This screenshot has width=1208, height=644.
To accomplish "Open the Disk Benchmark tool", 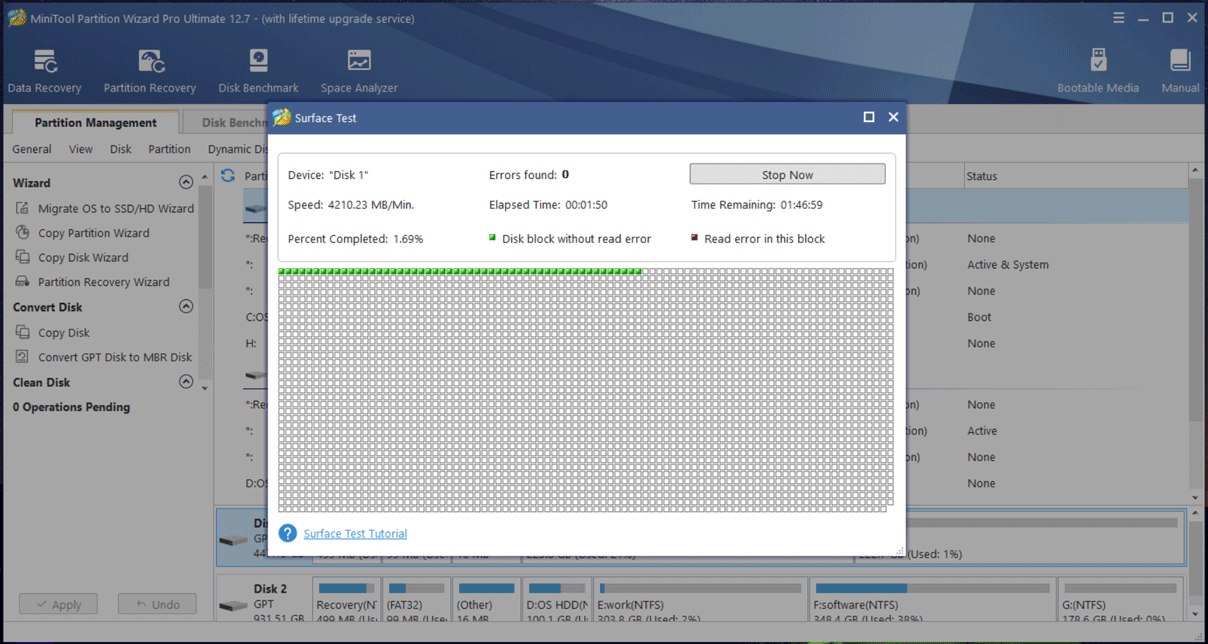I will tap(258, 72).
